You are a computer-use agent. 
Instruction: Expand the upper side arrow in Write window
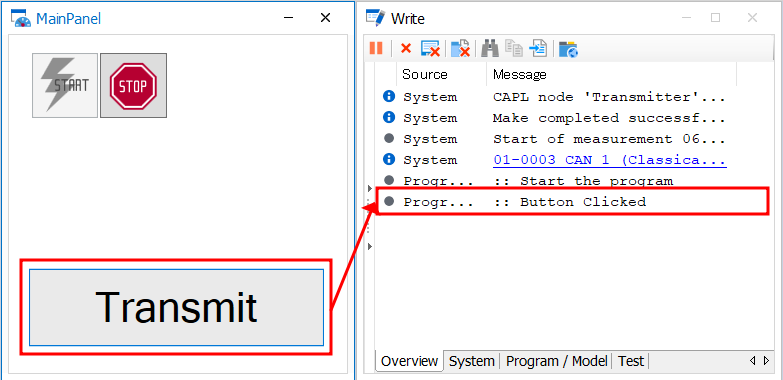point(370,189)
